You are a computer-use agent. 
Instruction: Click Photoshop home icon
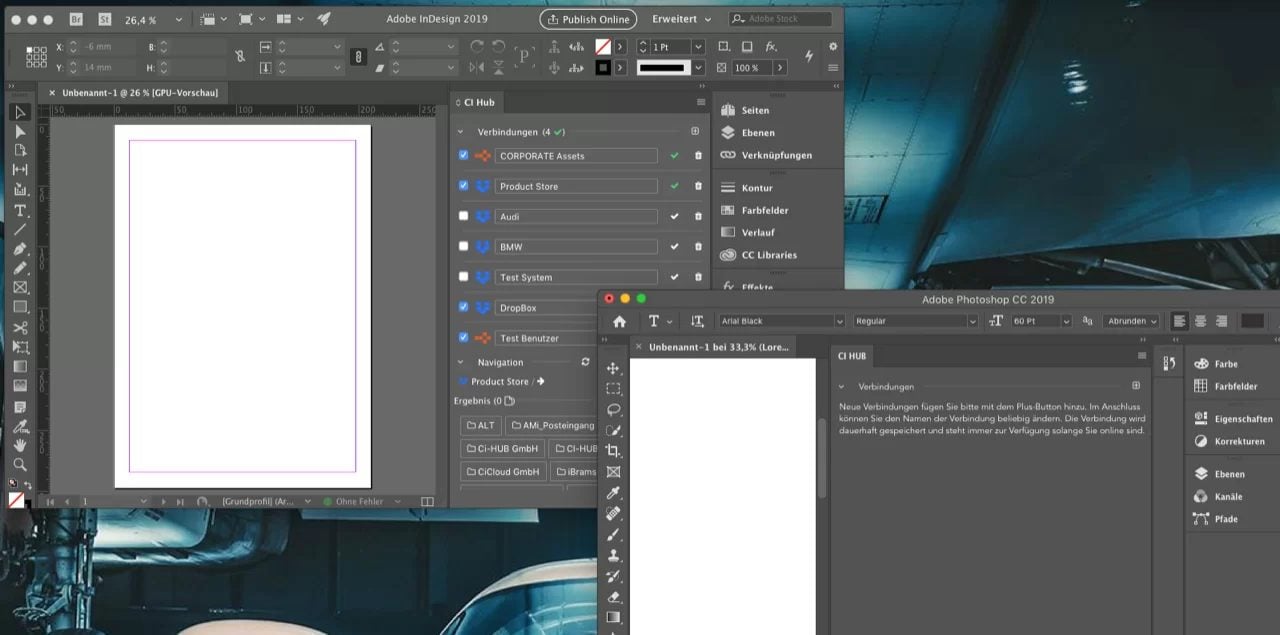(x=619, y=321)
